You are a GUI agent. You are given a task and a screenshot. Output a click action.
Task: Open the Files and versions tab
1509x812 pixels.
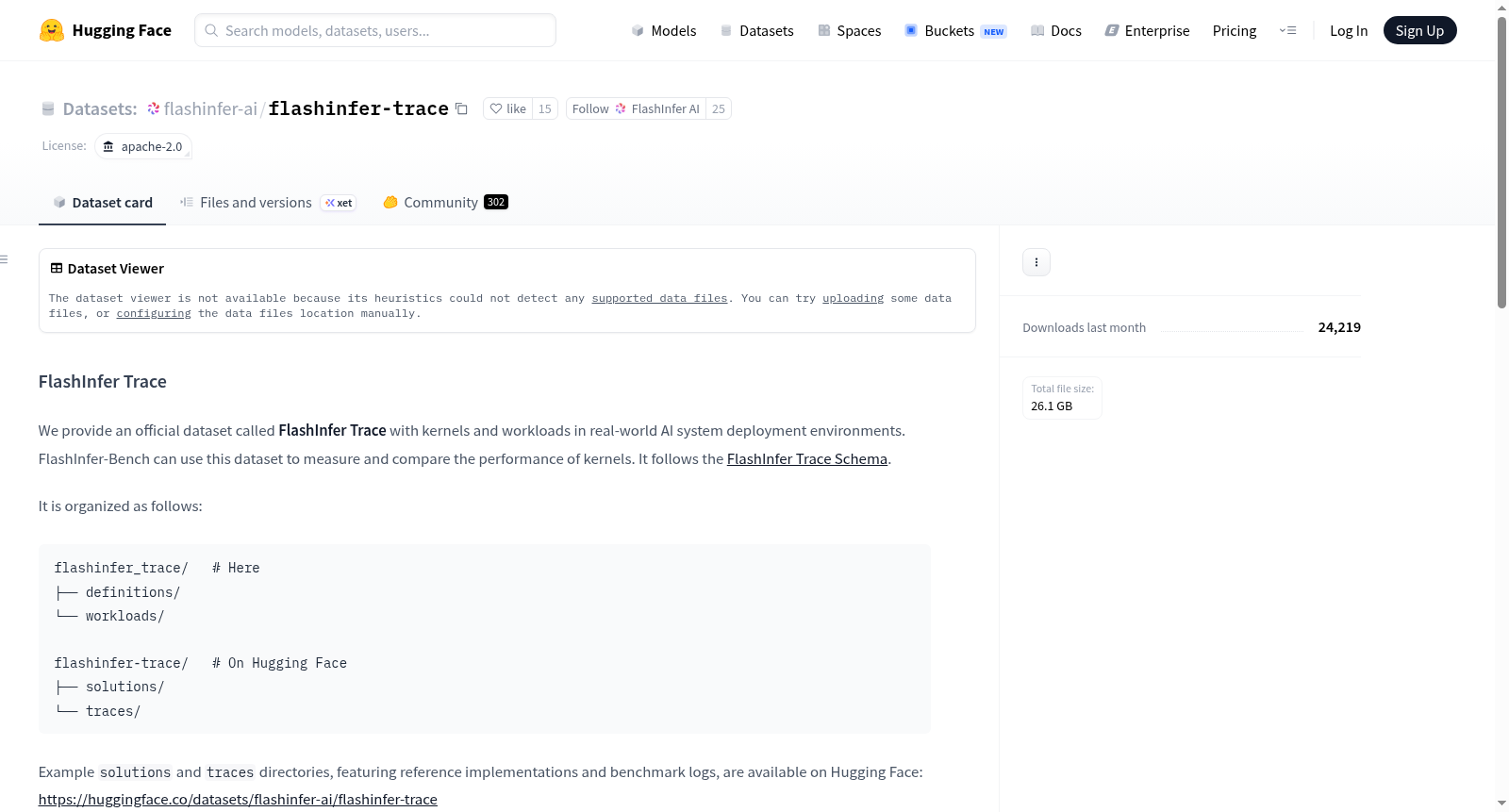point(268,202)
